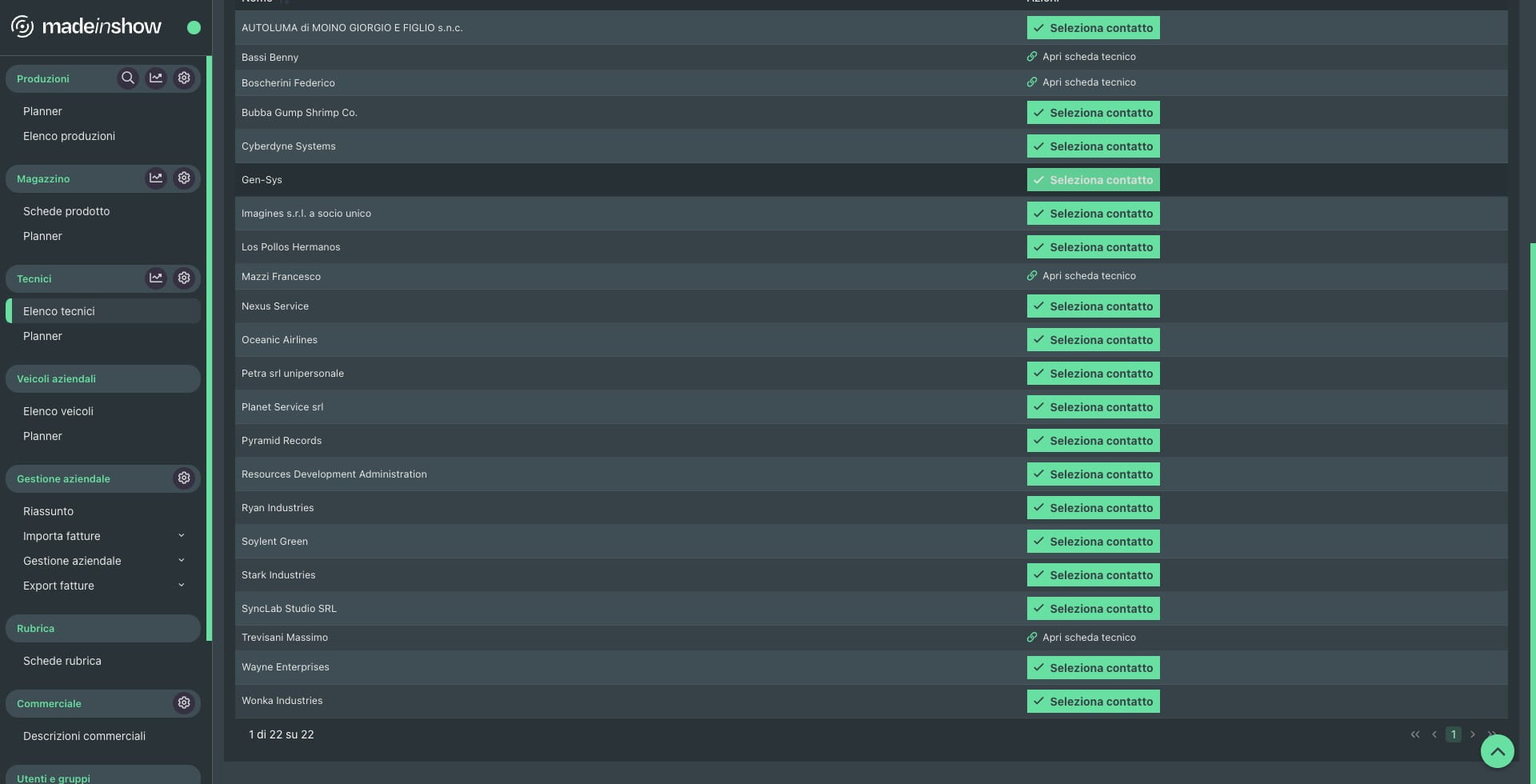Open Produzioni settings gear icon
Viewport: 1536px width, 784px height.
184,78
